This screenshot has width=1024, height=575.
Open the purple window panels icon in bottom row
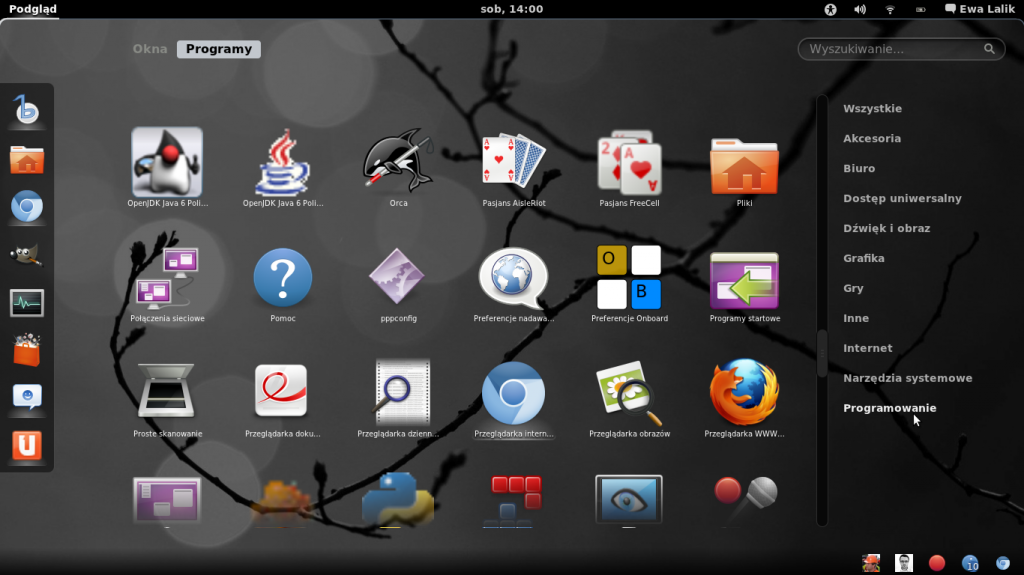(x=167, y=500)
